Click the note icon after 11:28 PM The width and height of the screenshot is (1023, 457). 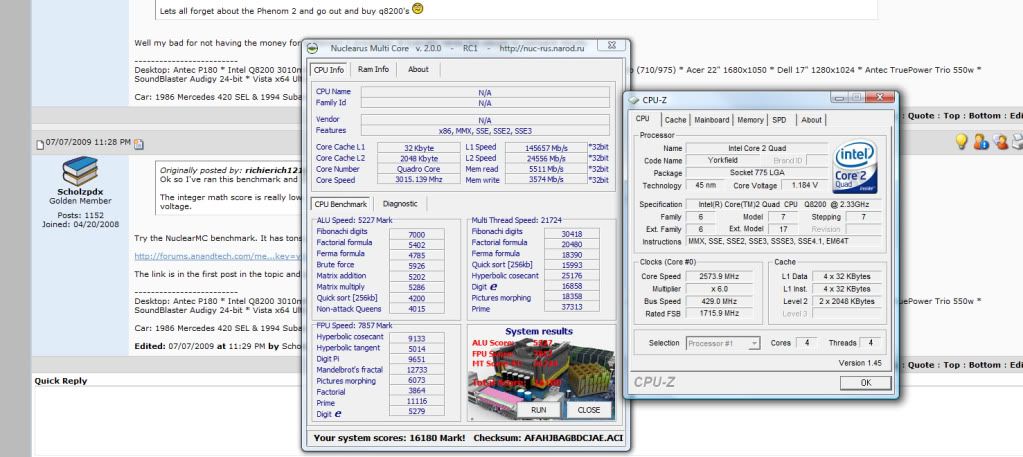click(139, 145)
